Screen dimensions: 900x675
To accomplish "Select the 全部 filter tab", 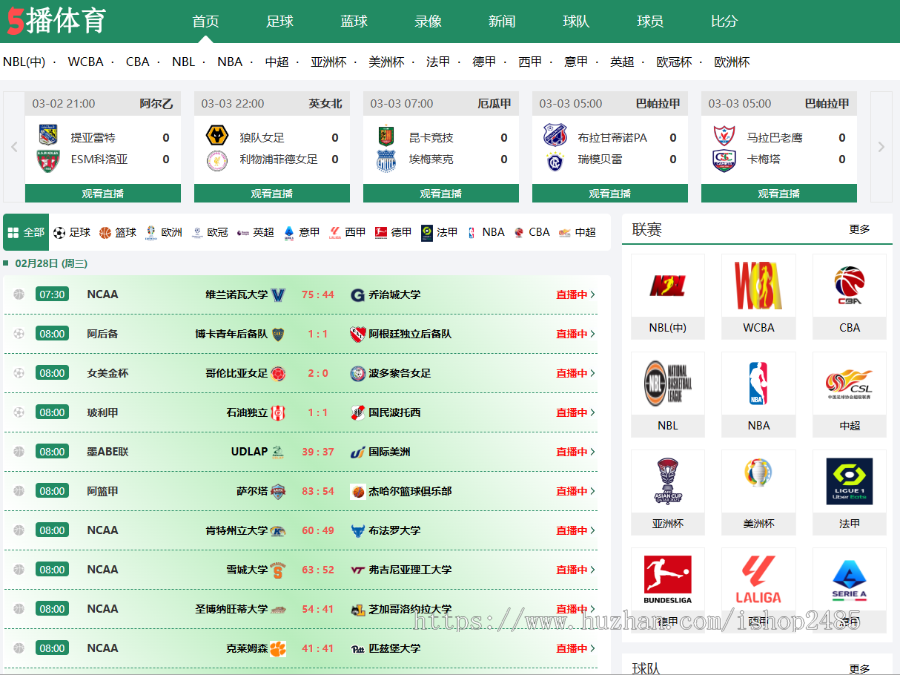I will point(26,232).
